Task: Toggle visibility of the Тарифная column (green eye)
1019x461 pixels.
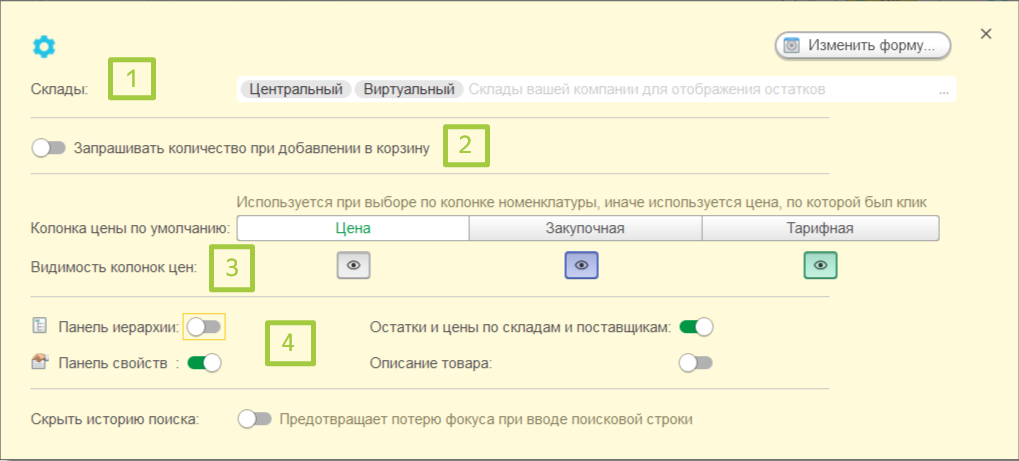Action: click(x=821, y=265)
